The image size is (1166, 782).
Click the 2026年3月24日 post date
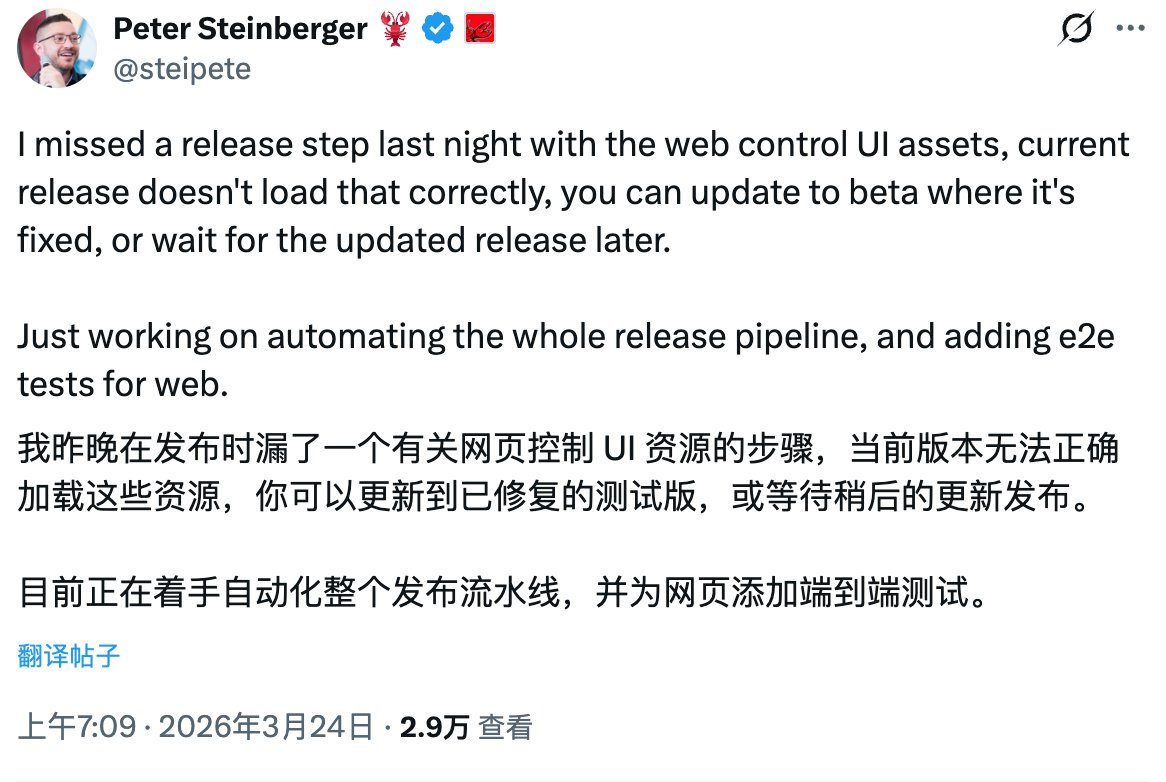click(261, 727)
